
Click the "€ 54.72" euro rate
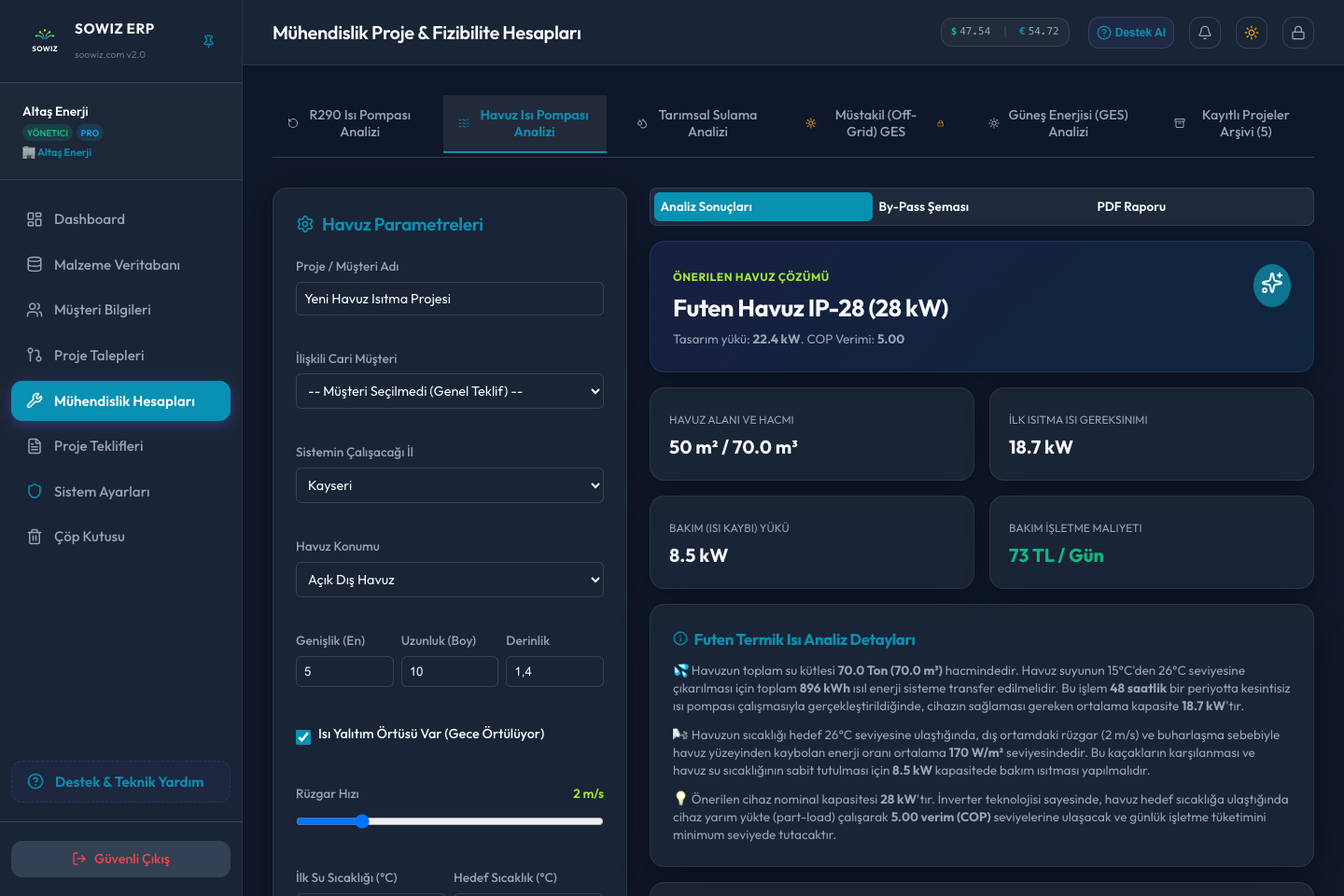coord(1039,32)
